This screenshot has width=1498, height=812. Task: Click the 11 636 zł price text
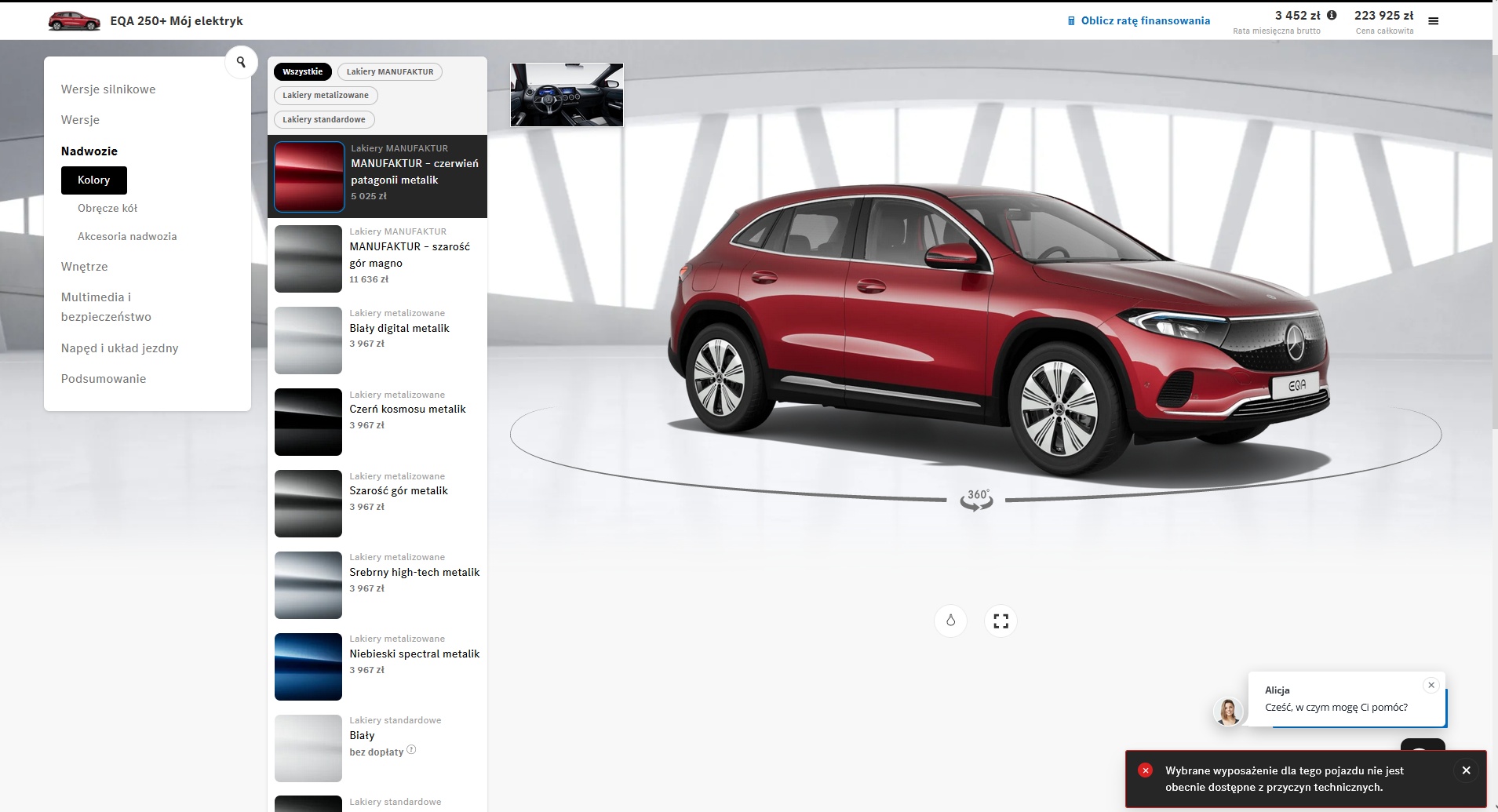point(369,279)
